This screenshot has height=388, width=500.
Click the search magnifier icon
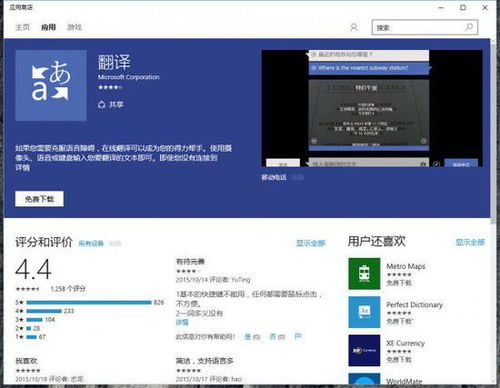click(469, 27)
